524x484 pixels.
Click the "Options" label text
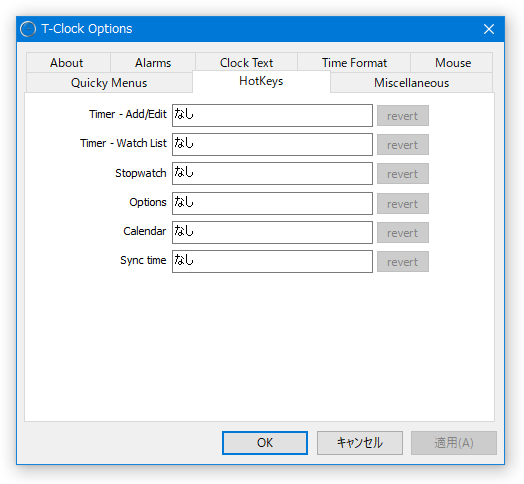point(148,202)
